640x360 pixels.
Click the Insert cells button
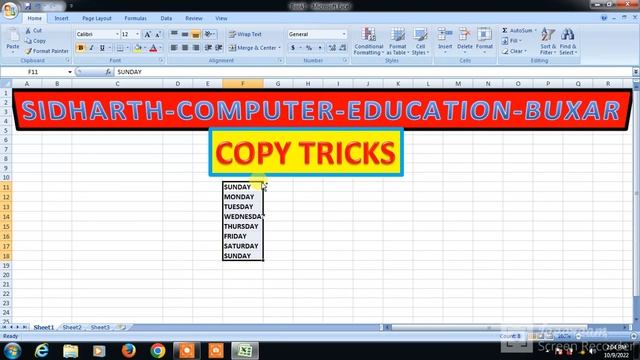(445, 40)
